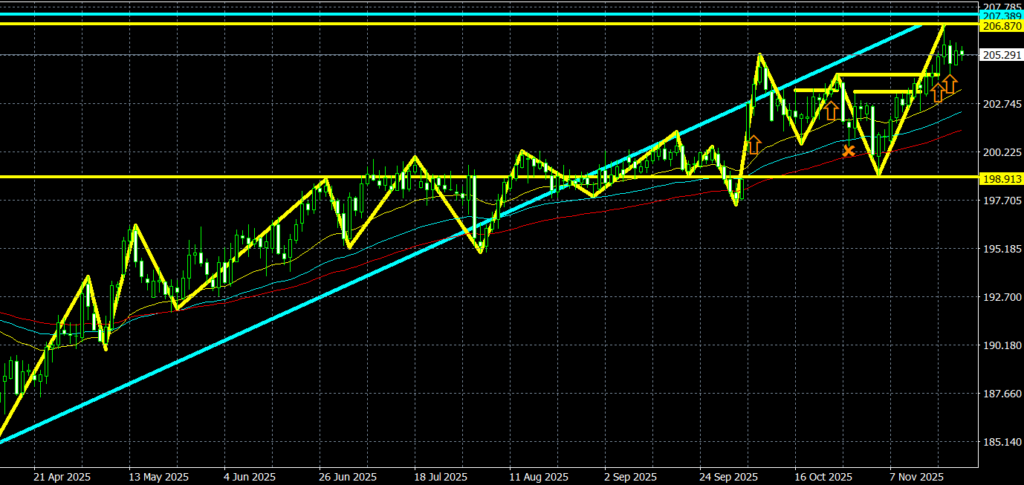Select the current price label 205.291
1024x485 pixels.
pos(1001,56)
